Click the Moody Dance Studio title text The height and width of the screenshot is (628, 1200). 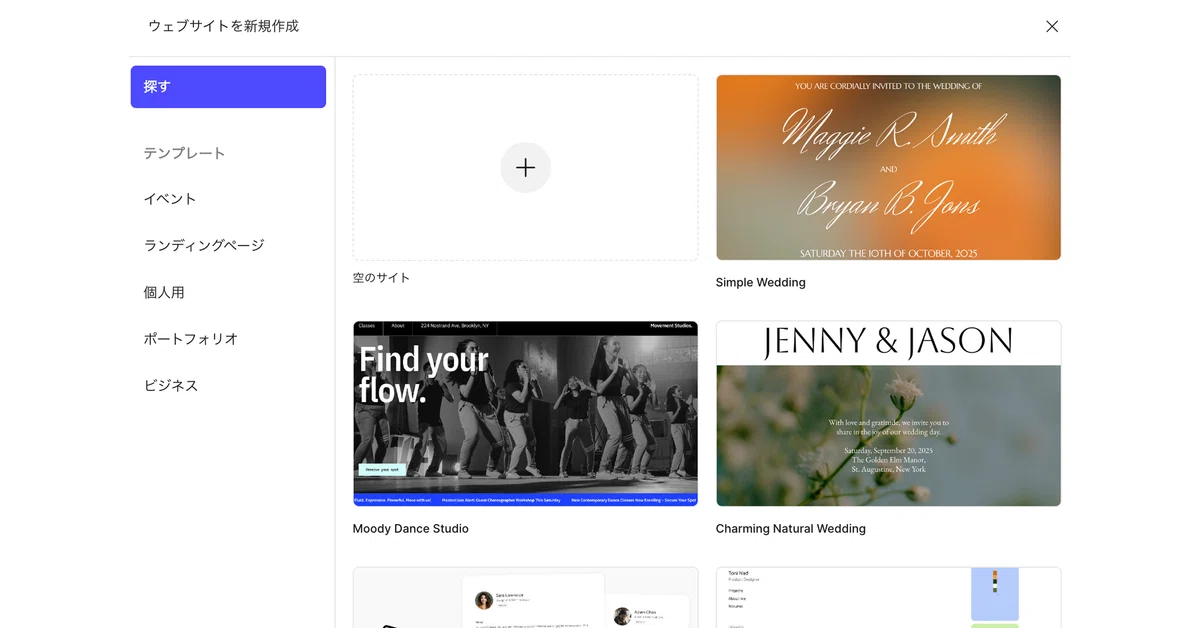(411, 529)
